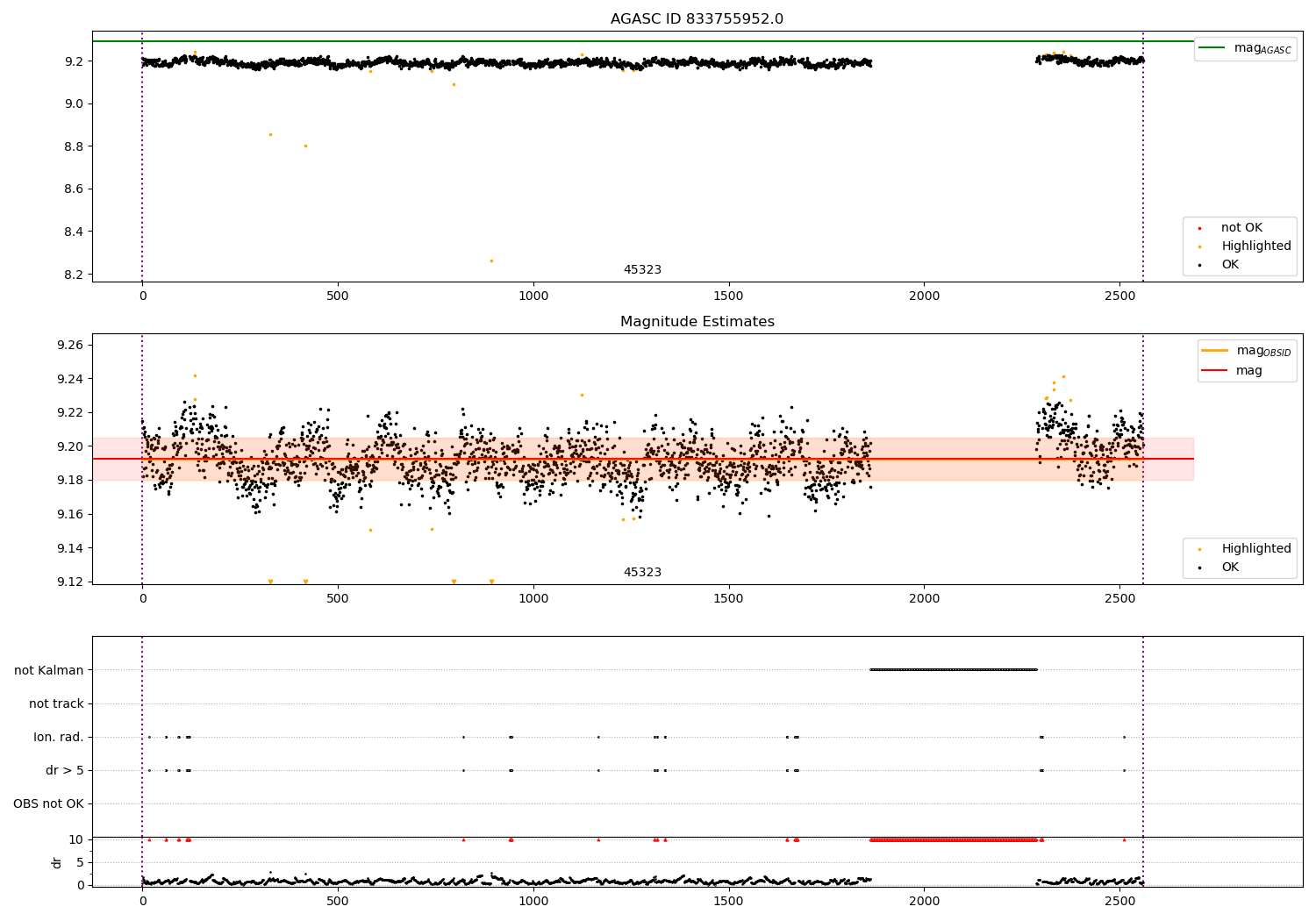Click the figure title 'AGASC ID 833755952.0'
This screenshot has width=1316, height=921.
(x=697, y=19)
